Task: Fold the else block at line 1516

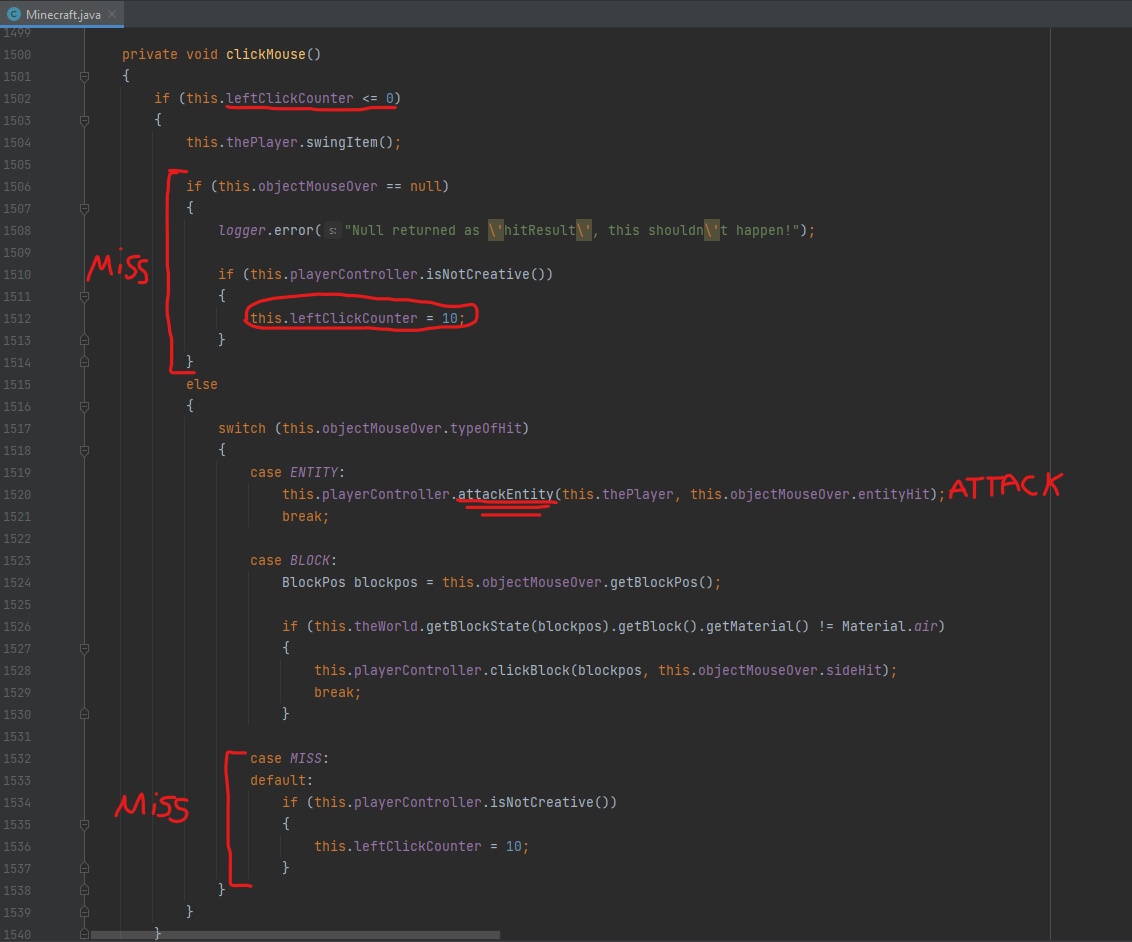Action: click(85, 407)
